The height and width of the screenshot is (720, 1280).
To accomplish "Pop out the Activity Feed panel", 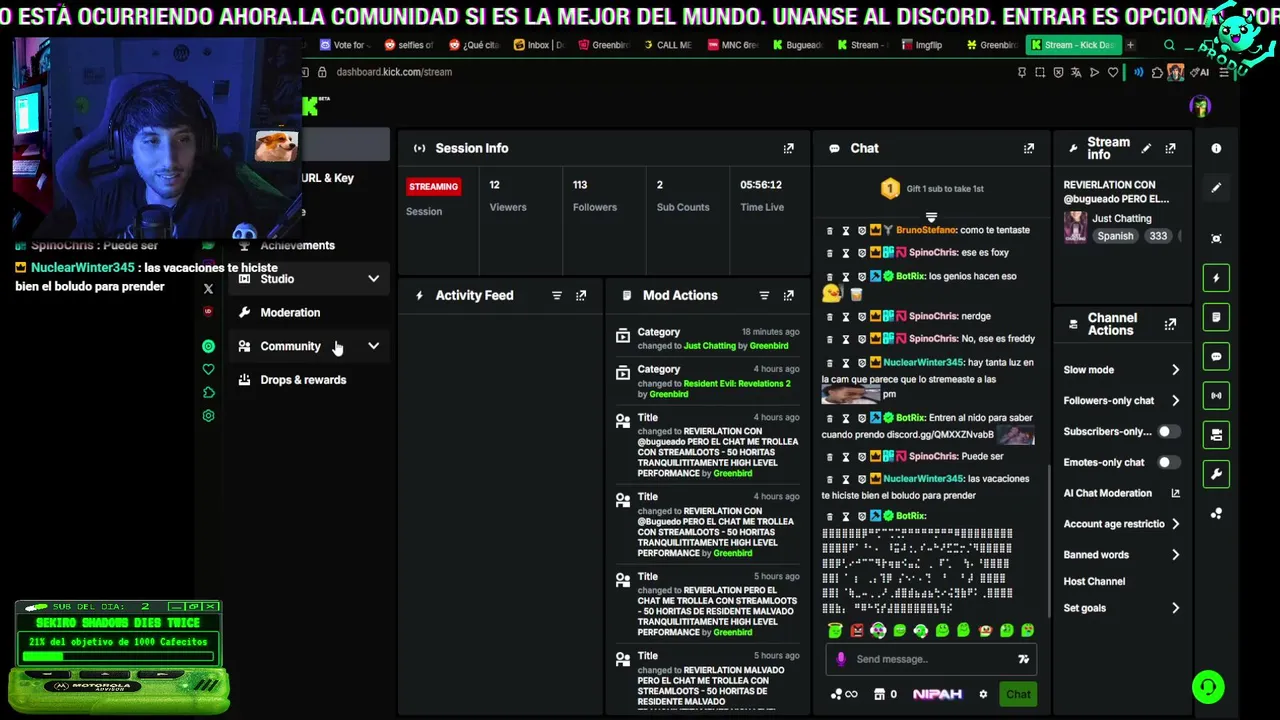I will (581, 295).
